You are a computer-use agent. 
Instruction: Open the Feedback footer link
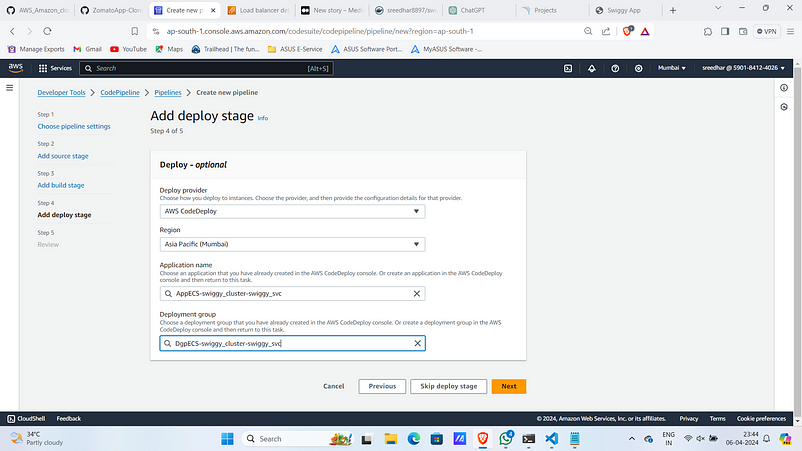[x=69, y=419]
